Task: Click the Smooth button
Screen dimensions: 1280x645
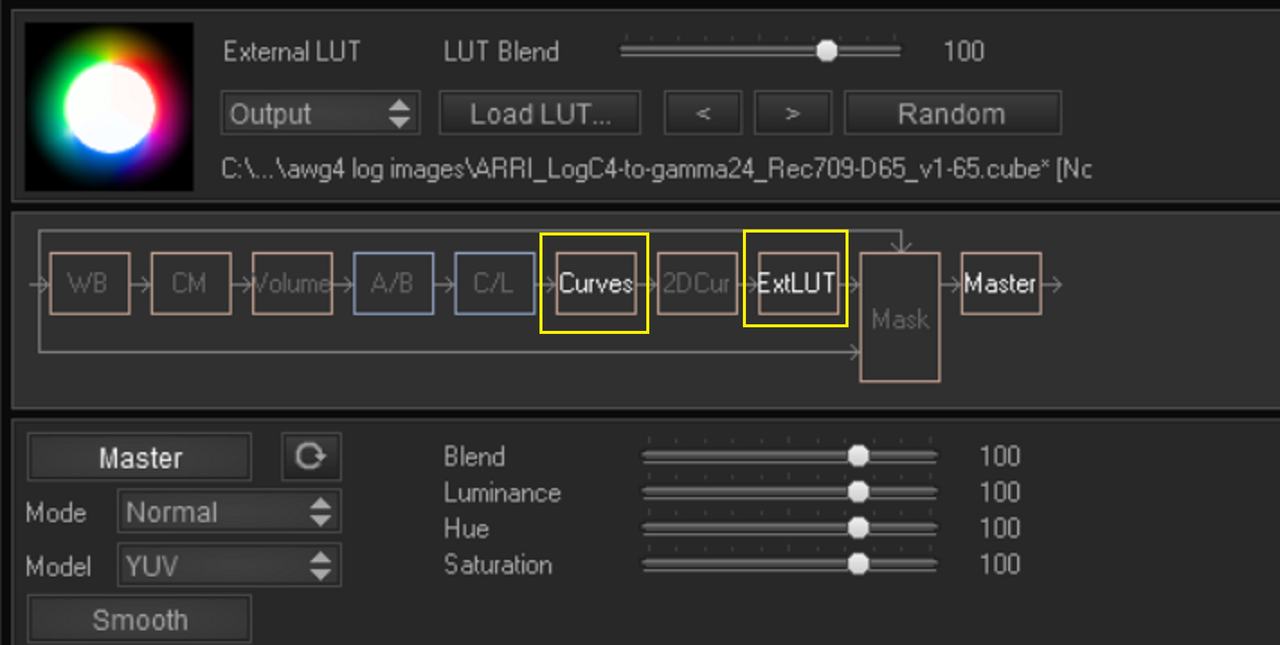Action: pos(139,620)
